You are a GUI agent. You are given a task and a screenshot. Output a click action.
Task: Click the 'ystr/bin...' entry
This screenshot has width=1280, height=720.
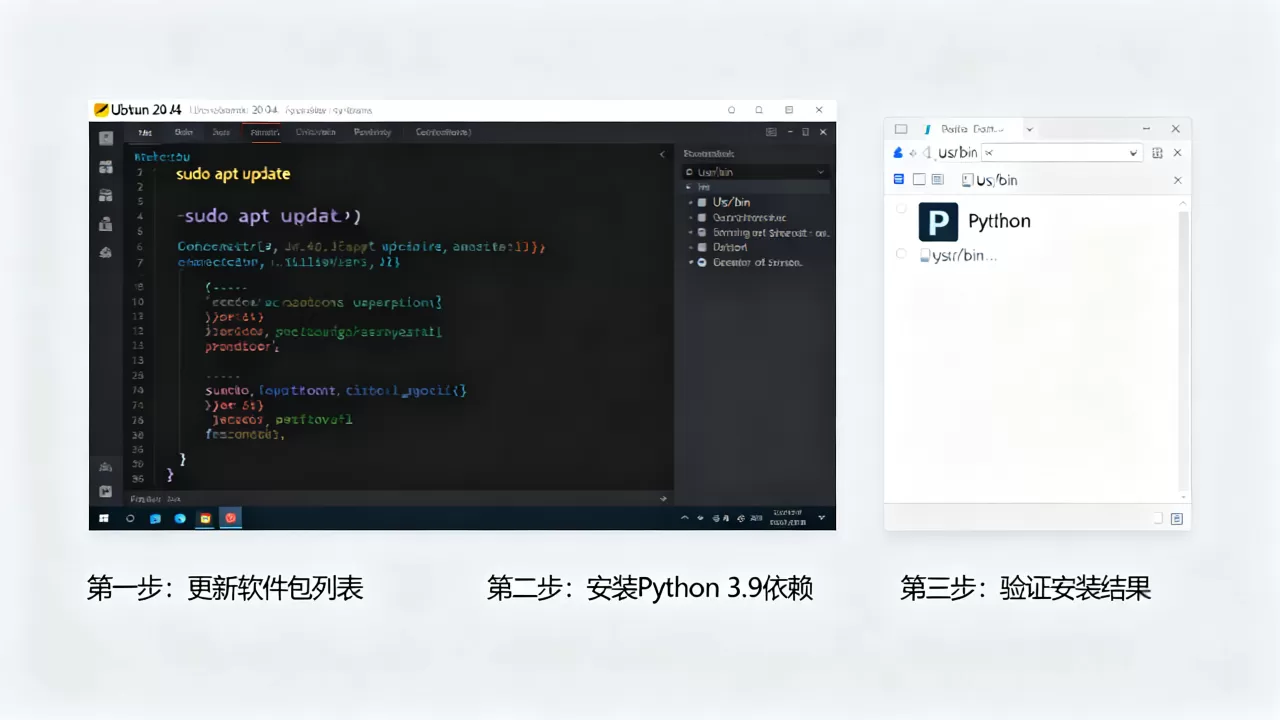(959, 255)
